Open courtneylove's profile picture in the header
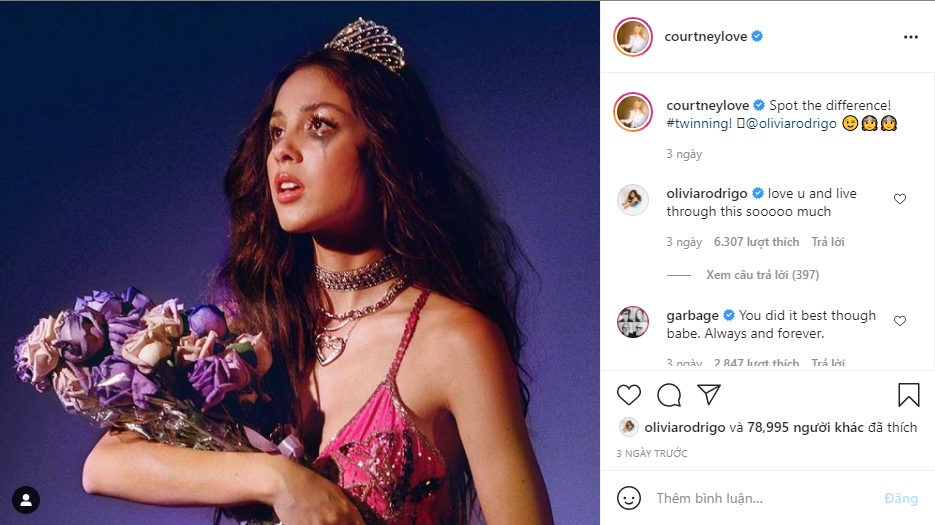 pyautogui.click(x=632, y=37)
